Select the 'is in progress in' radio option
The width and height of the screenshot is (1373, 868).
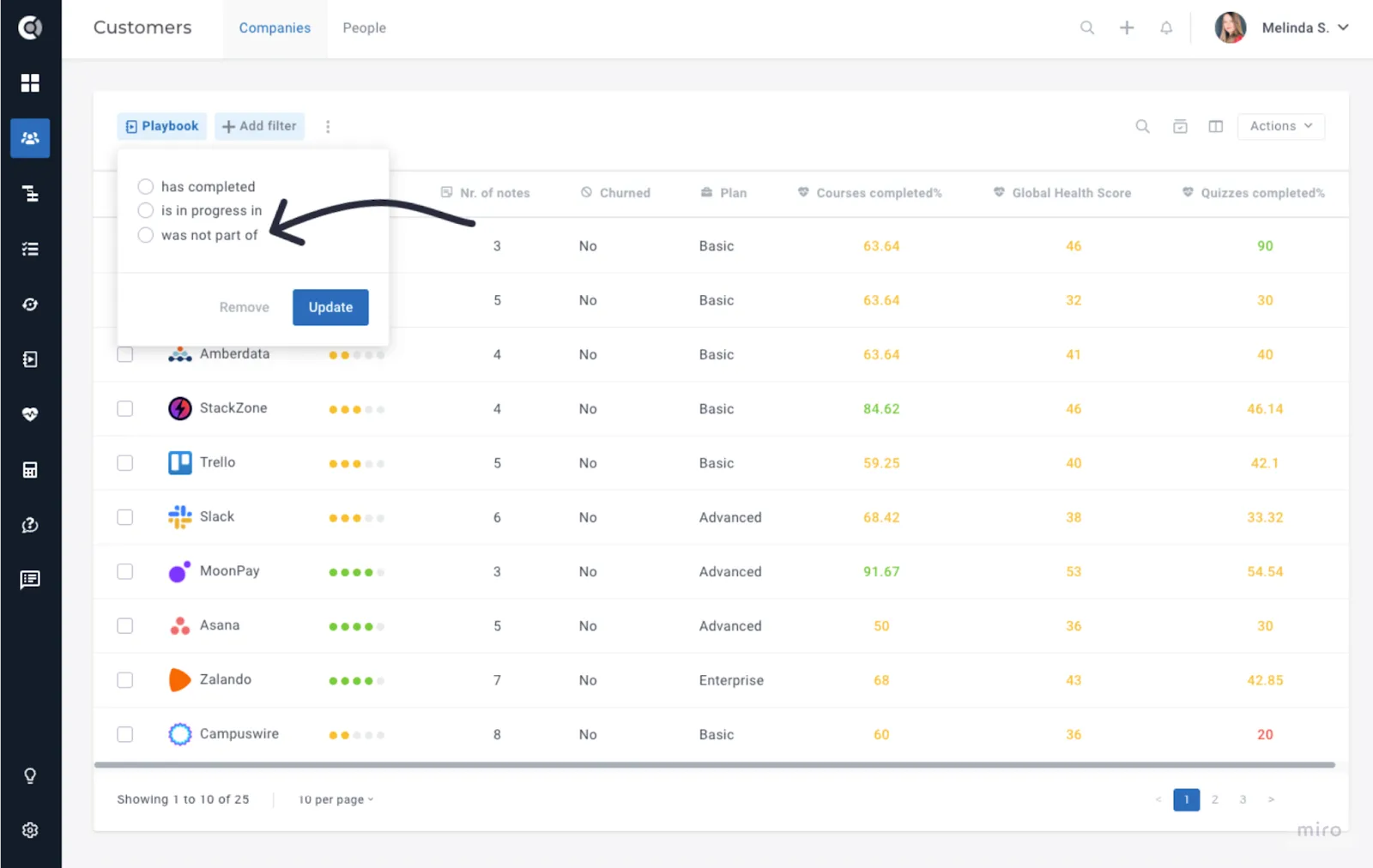point(146,210)
